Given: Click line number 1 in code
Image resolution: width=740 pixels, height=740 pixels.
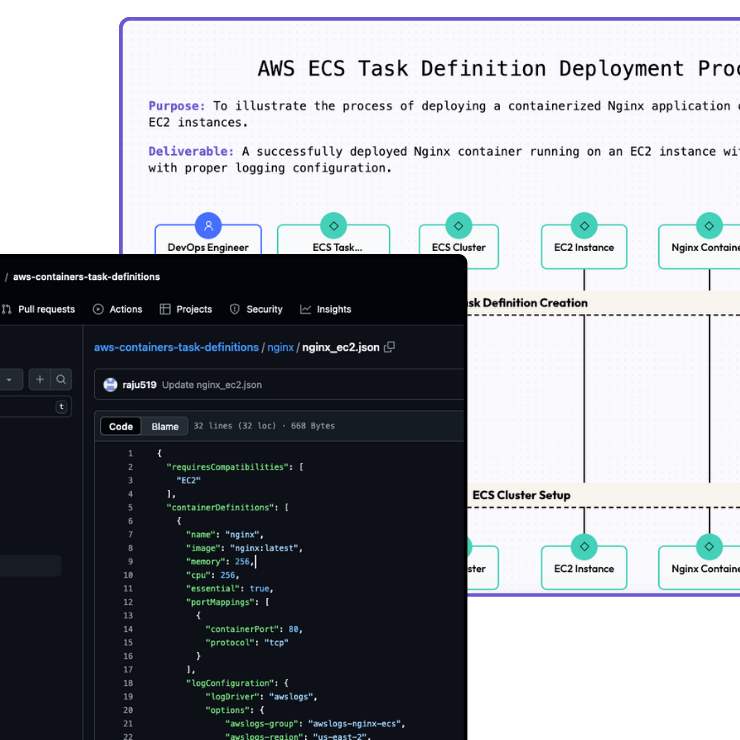Looking at the screenshot, I should 130,453.
